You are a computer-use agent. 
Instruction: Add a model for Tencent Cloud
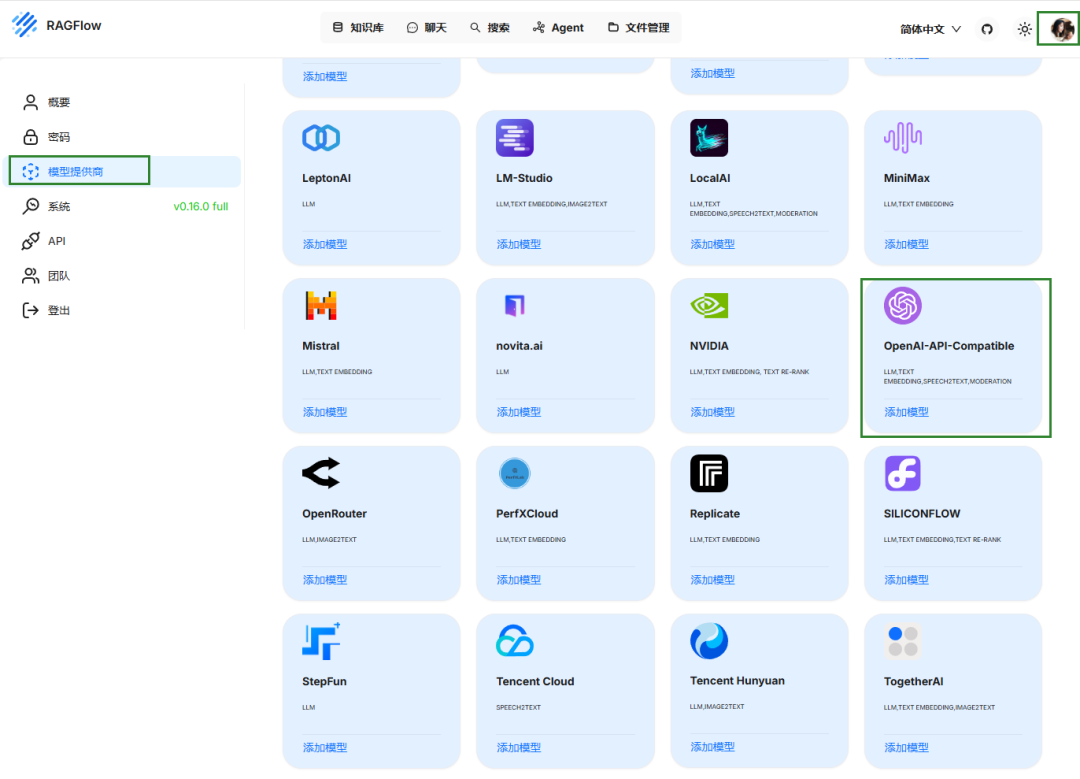click(x=519, y=747)
